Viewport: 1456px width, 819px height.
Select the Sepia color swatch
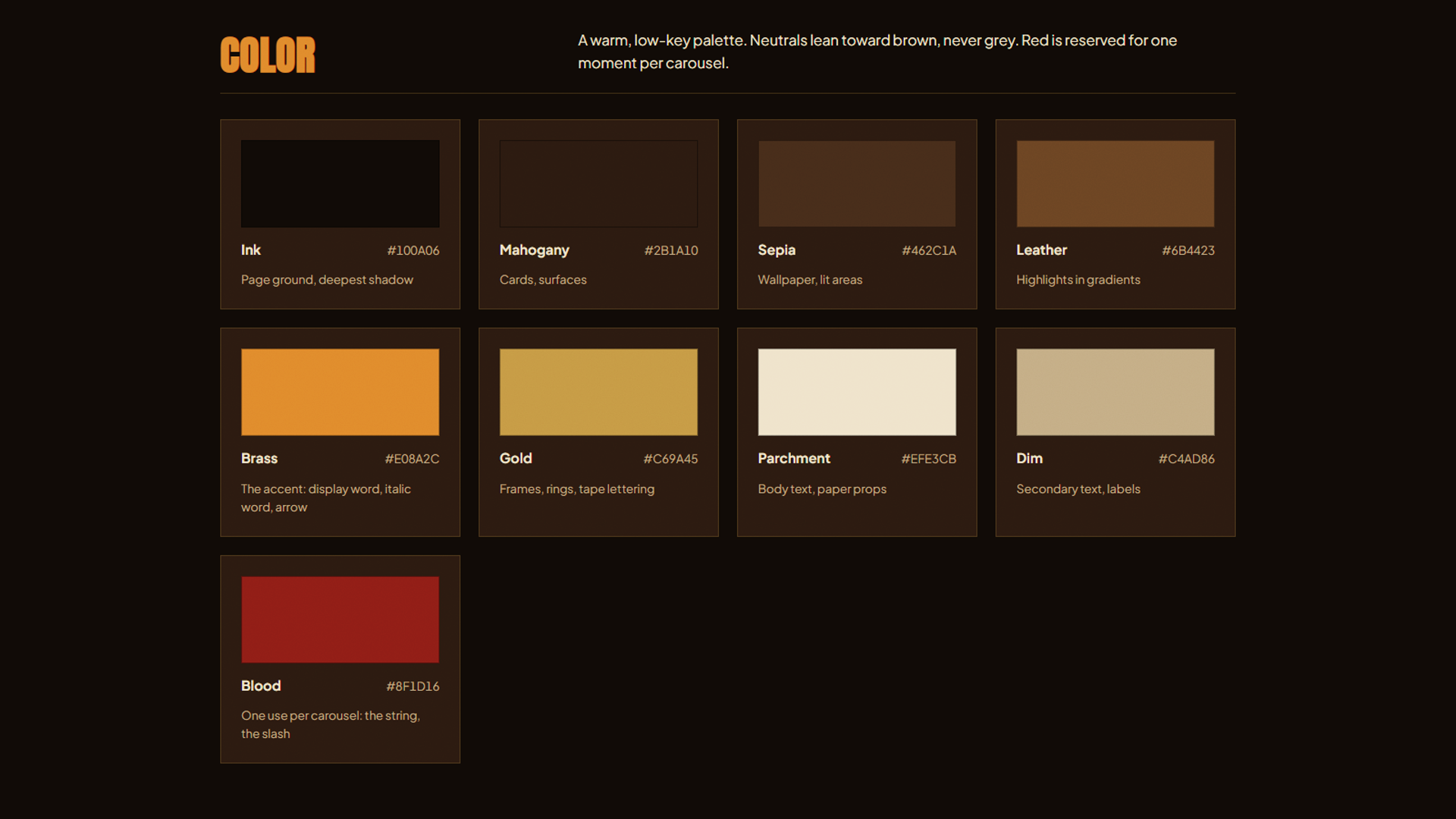pos(857,184)
